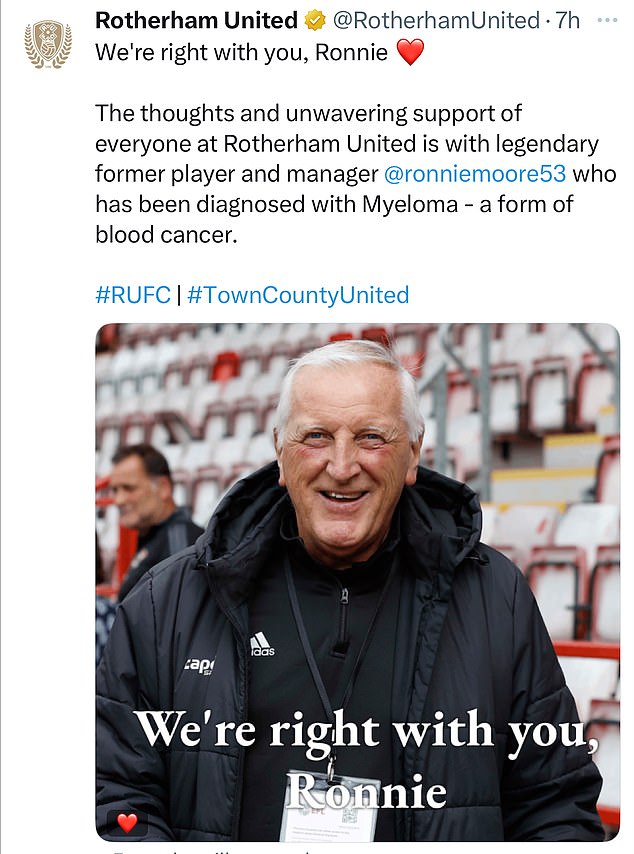
Task: Click the partially visible reply text at bottom
Action: (x=200, y=850)
